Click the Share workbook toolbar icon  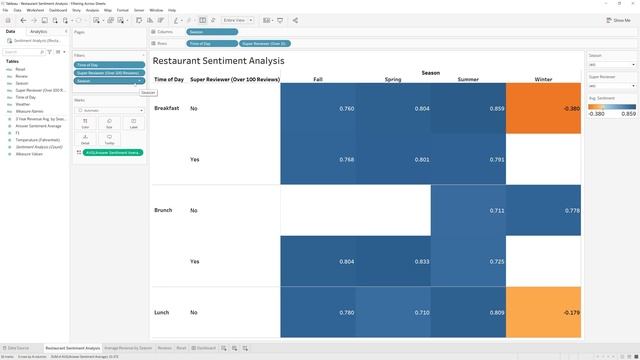295,20
